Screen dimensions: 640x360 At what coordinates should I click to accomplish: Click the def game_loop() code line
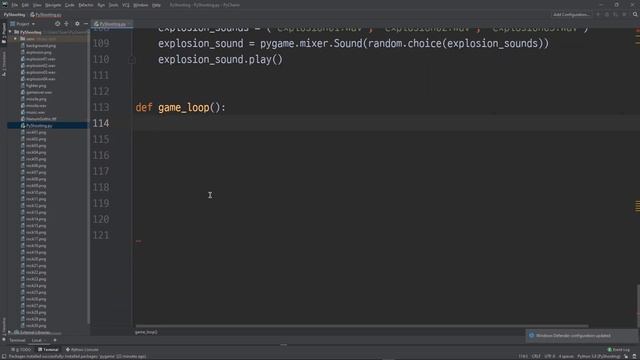[x=180, y=107]
